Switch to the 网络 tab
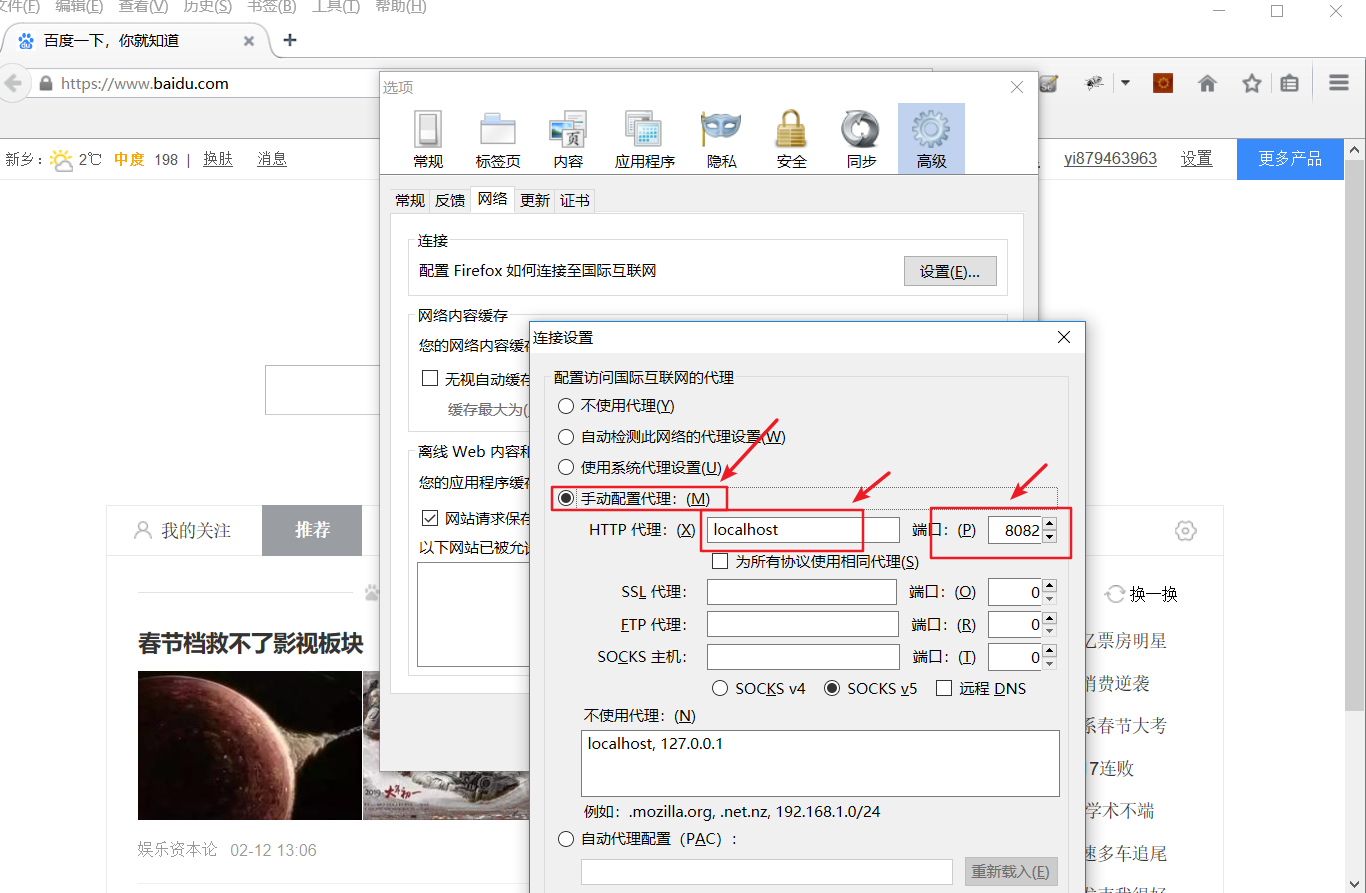 [x=491, y=199]
